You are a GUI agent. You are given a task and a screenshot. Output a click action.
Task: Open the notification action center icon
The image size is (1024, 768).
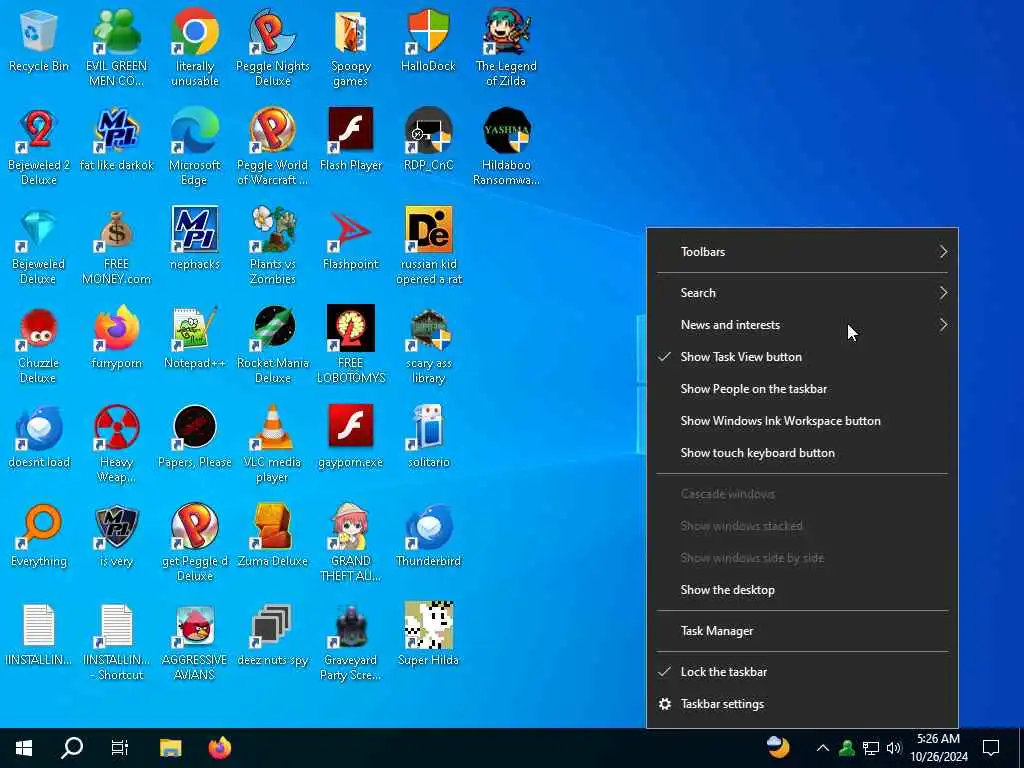point(991,748)
